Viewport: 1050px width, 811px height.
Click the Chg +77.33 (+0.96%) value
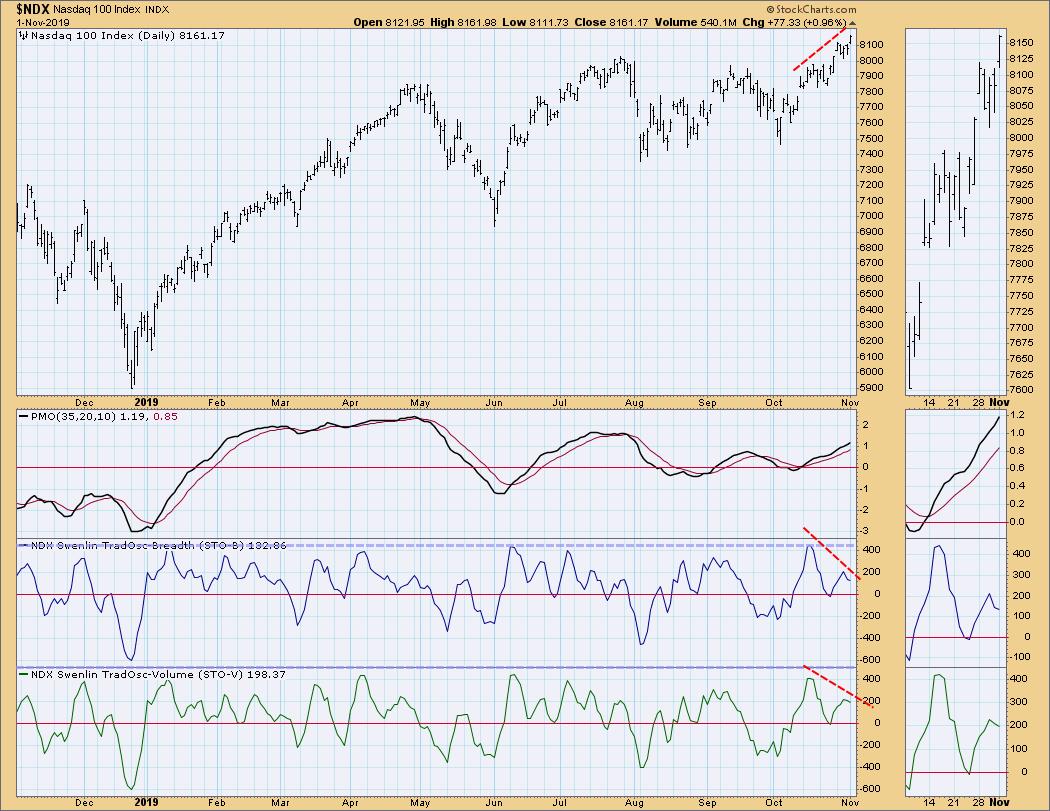(794, 22)
